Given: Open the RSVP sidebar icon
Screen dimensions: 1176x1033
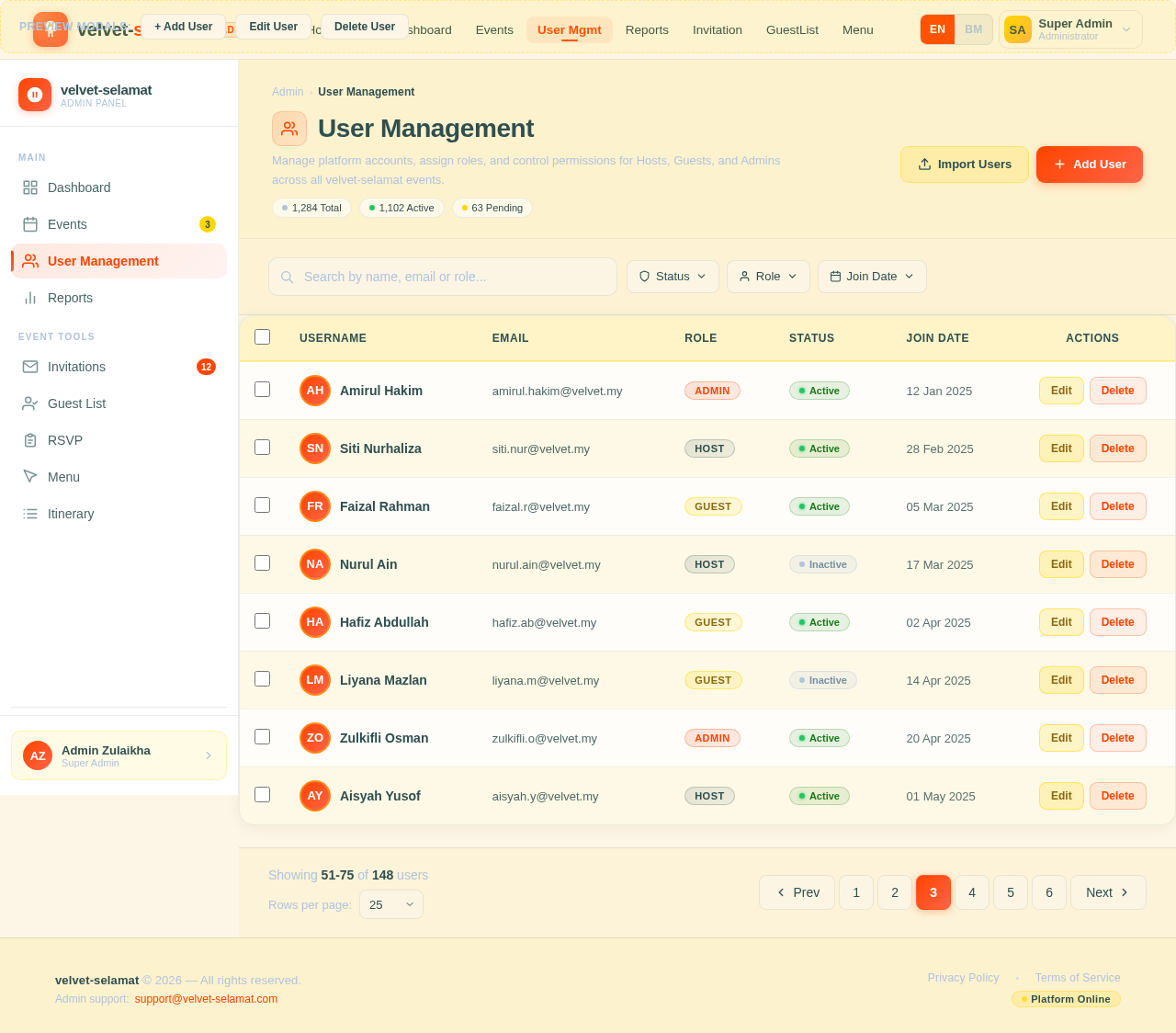Looking at the screenshot, I should [x=29, y=440].
